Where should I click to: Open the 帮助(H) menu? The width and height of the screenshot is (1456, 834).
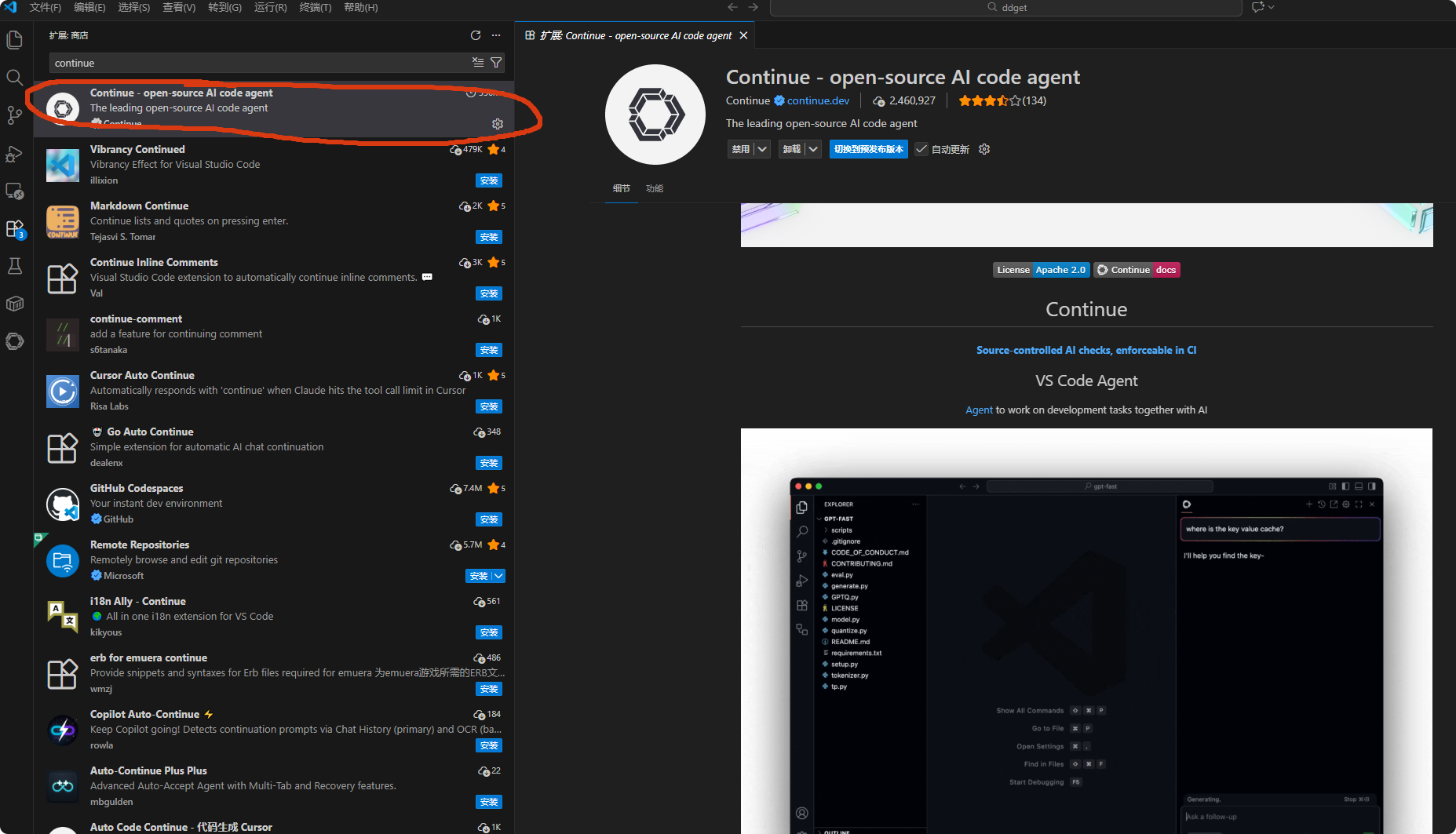click(361, 7)
